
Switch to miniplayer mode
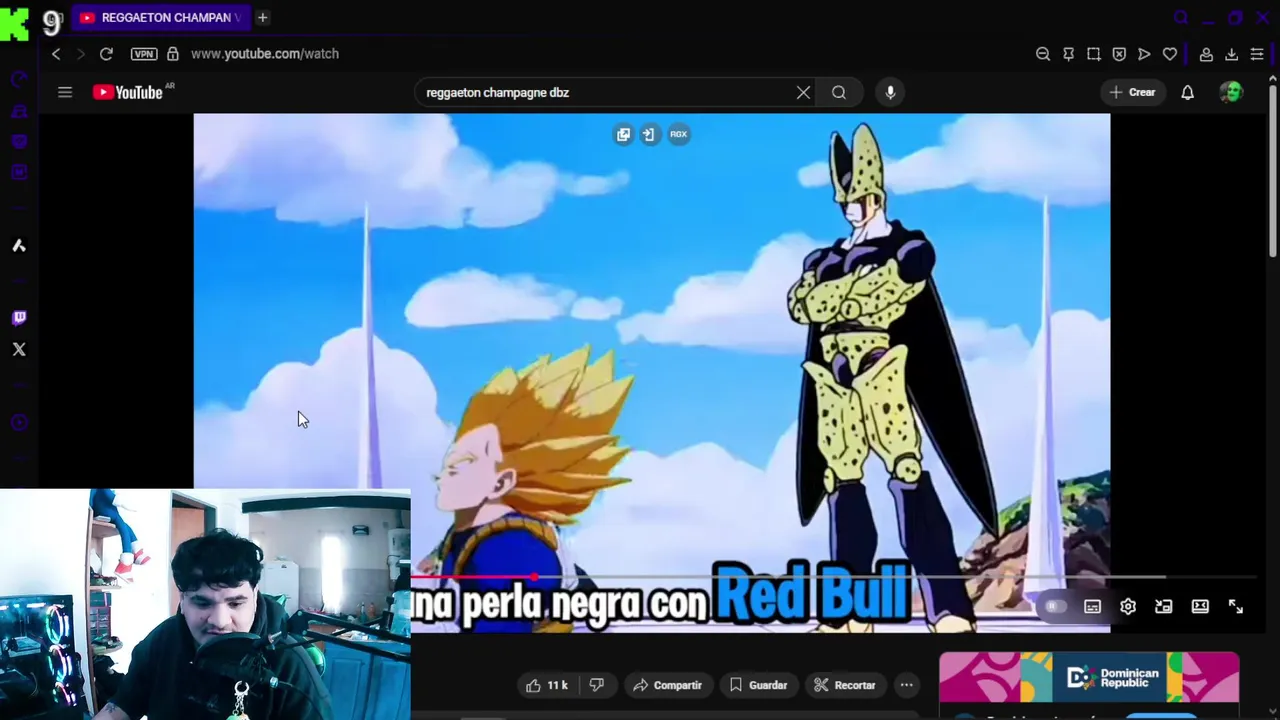1163,606
